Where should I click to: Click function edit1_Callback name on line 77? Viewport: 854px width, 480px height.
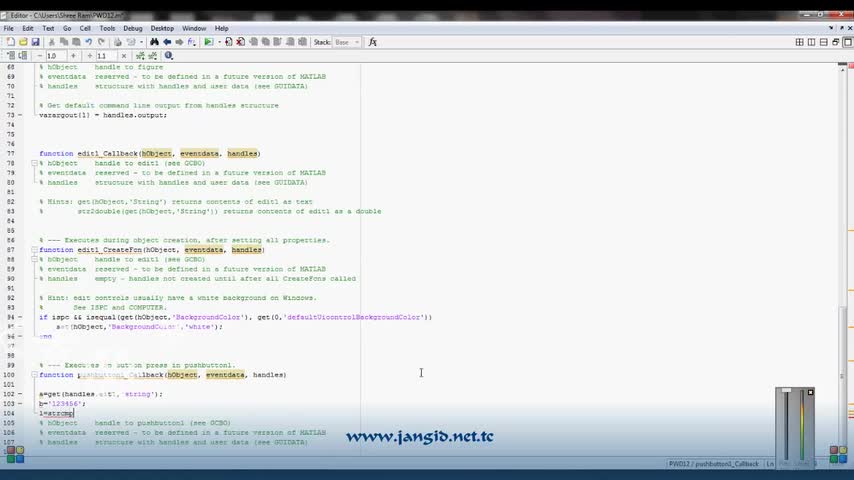coord(107,154)
